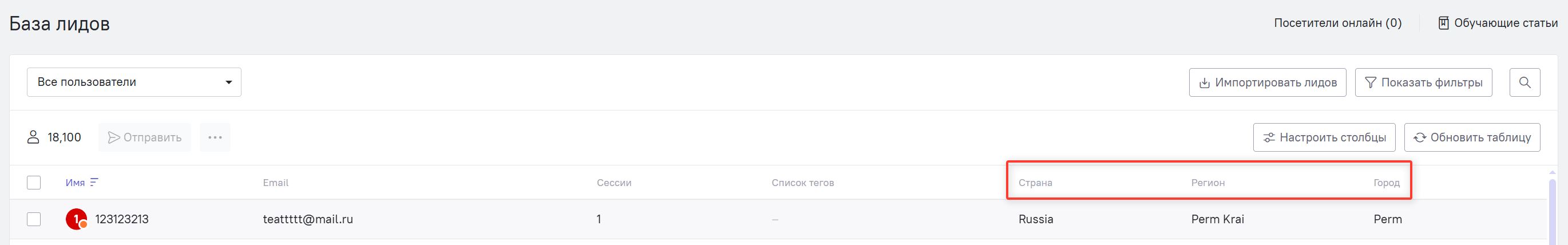The height and width of the screenshot is (245, 1568).
Task: Click the person icon next to 18,100
Action: tap(34, 137)
